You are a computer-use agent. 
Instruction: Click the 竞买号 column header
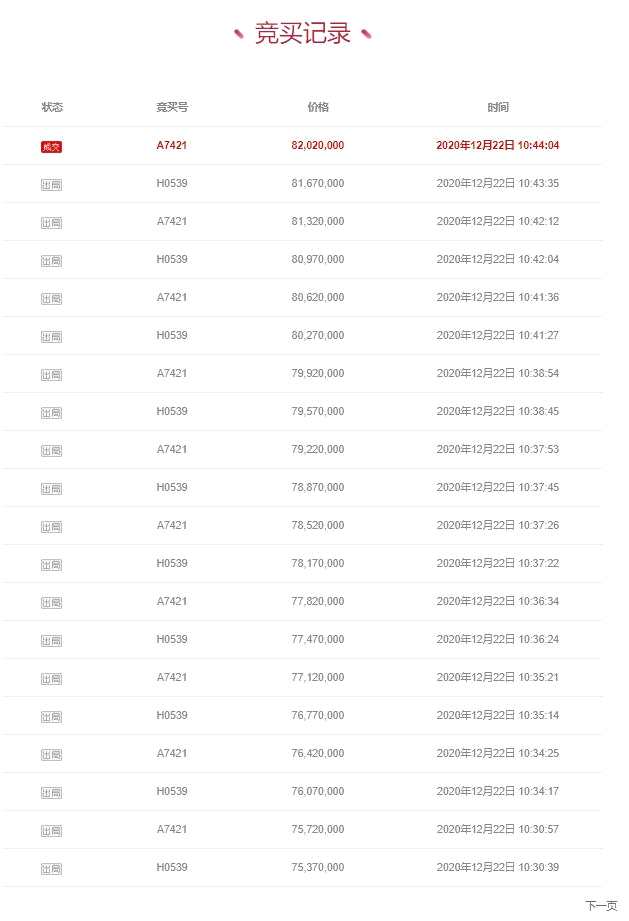pyautogui.click(x=172, y=107)
